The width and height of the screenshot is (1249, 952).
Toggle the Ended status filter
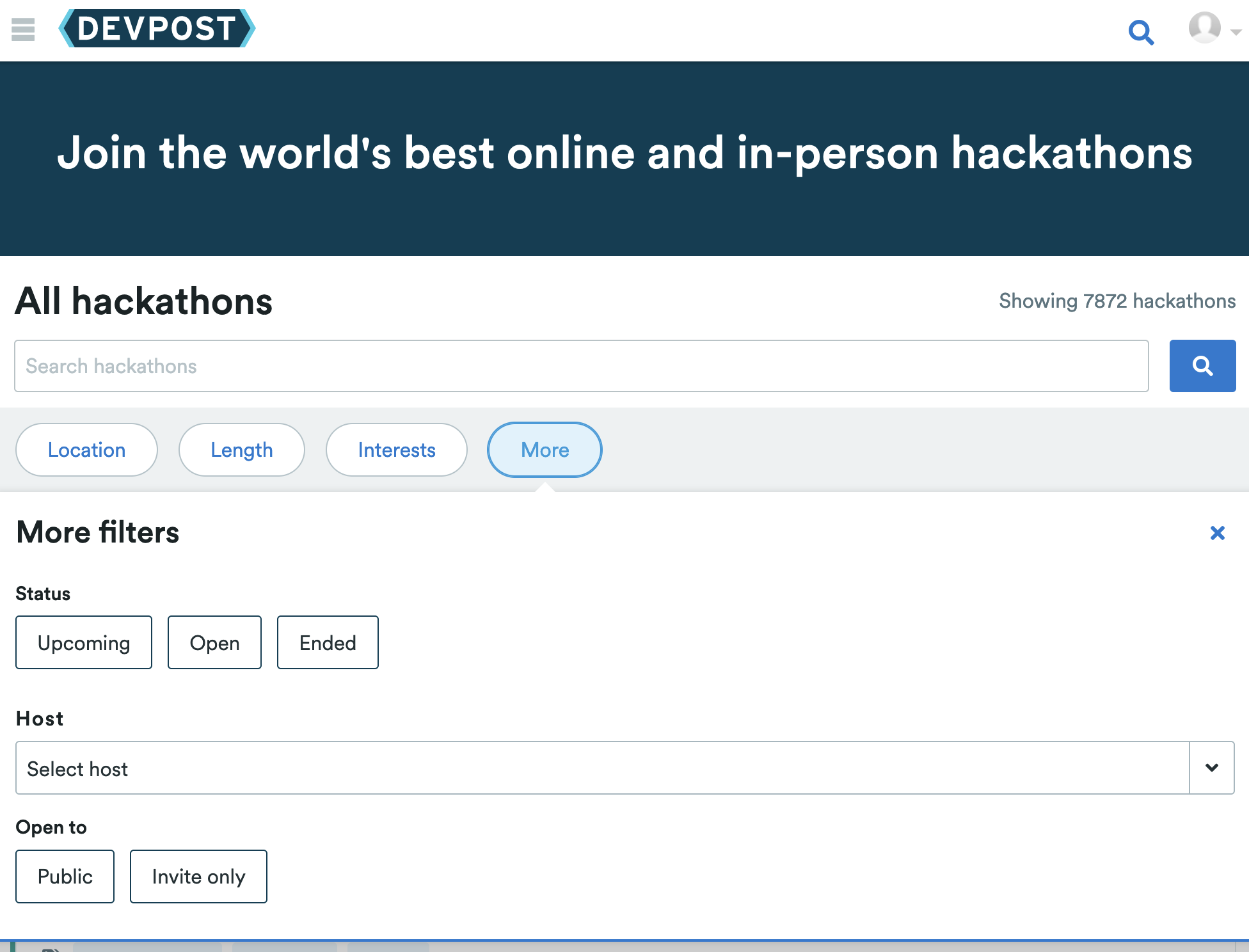point(328,642)
